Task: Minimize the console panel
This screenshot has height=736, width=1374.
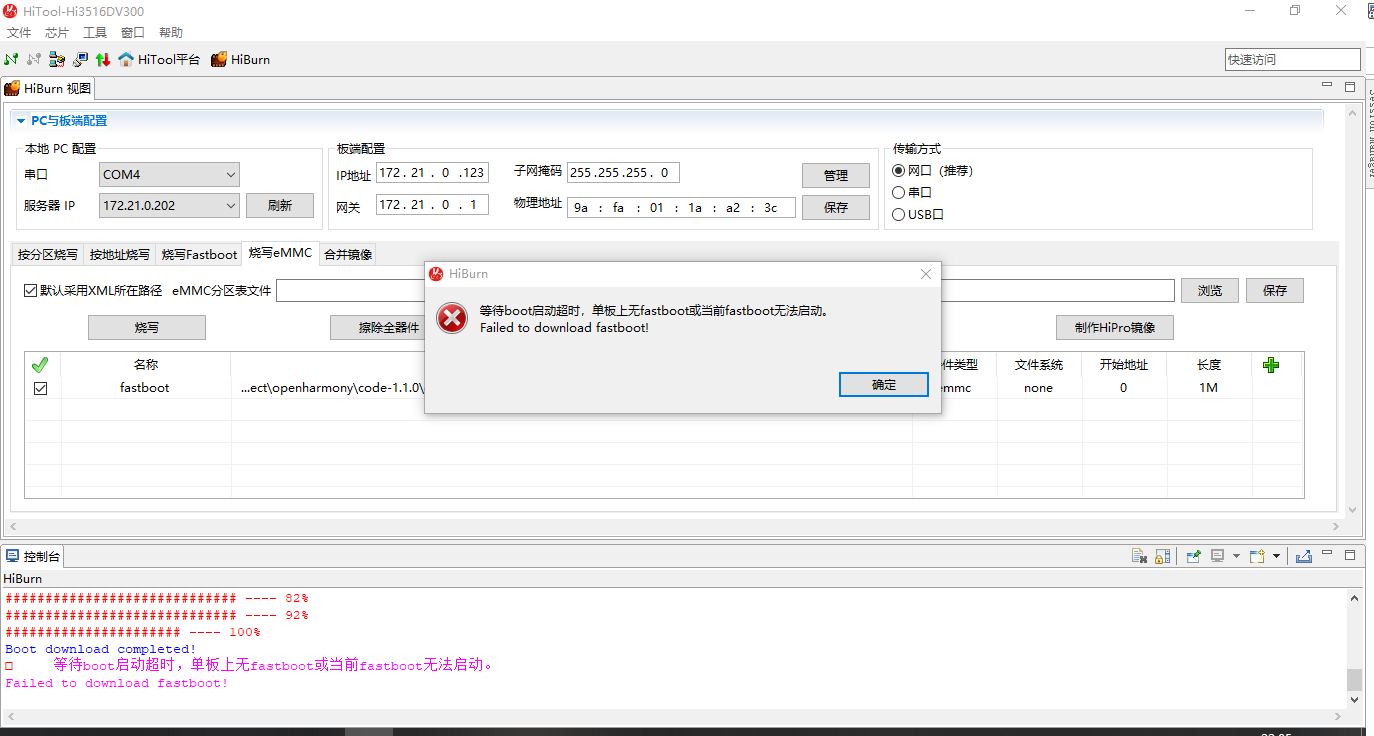Action: click(x=1328, y=554)
